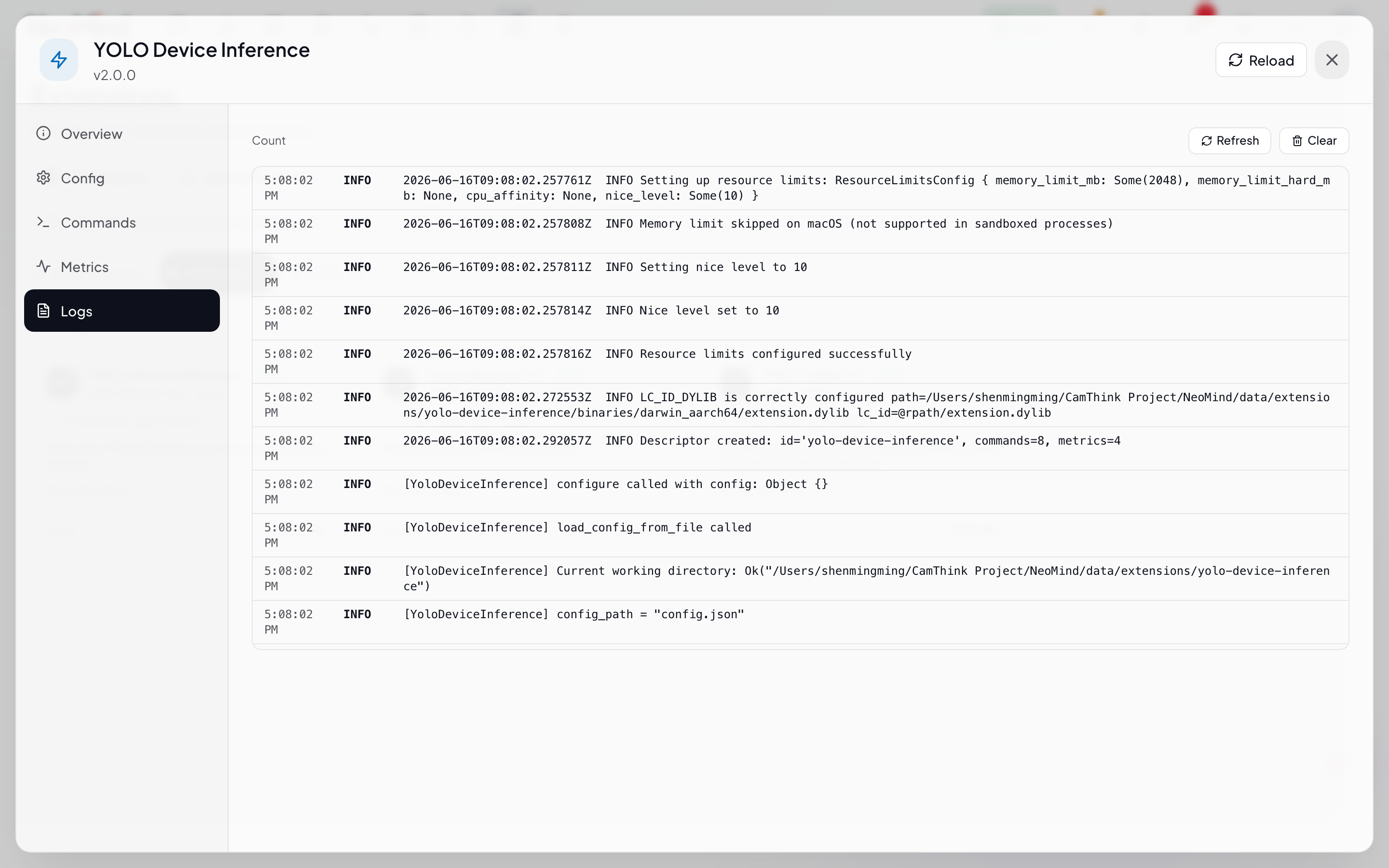The height and width of the screenshot is (868, 1389).
Task: Select log 'Resource limits configured successfully'
Action: pyautogui.click(x=800, y=362)
